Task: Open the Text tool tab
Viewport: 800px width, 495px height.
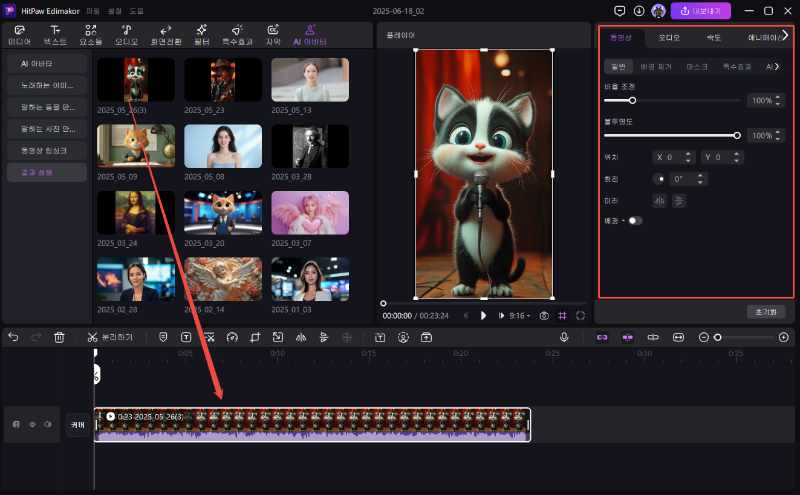Action: coord(56,35)
